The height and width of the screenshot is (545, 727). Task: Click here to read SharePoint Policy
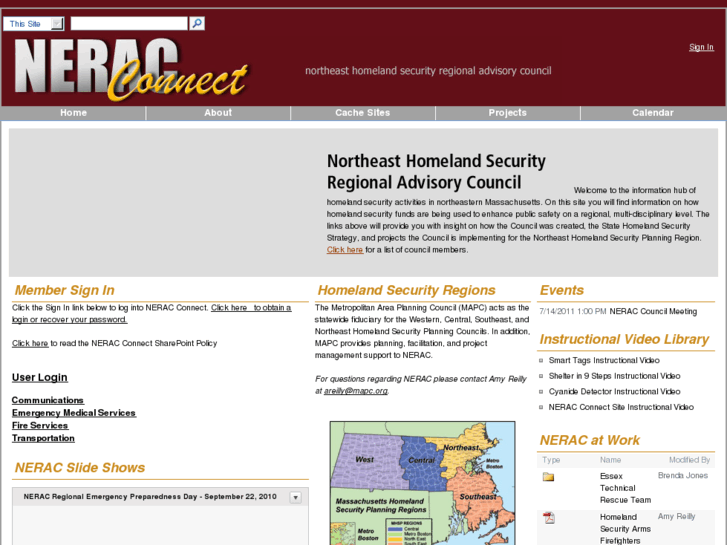pyautogui.click(x=30, y=343)
